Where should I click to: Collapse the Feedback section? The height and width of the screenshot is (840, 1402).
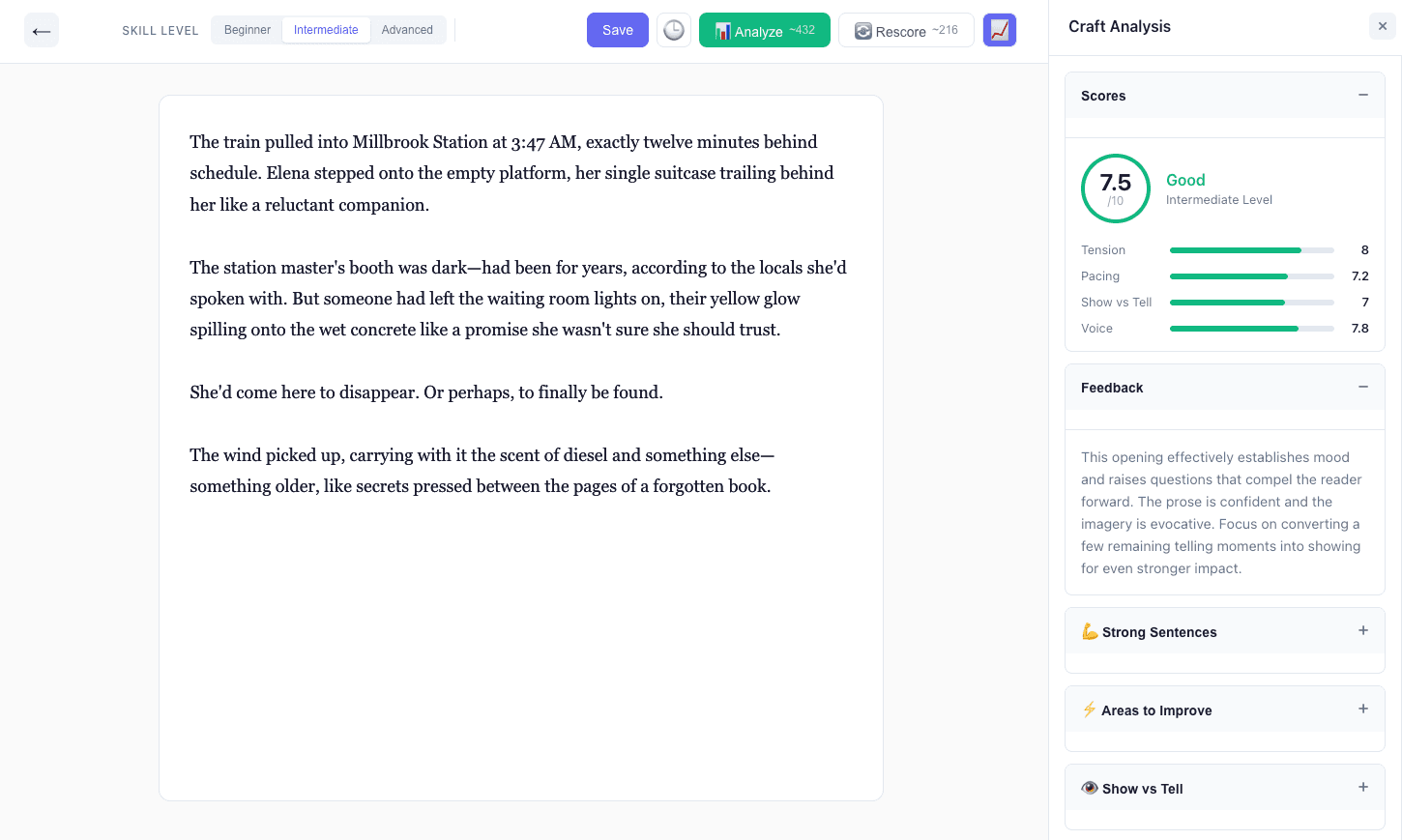(1363, 387)
